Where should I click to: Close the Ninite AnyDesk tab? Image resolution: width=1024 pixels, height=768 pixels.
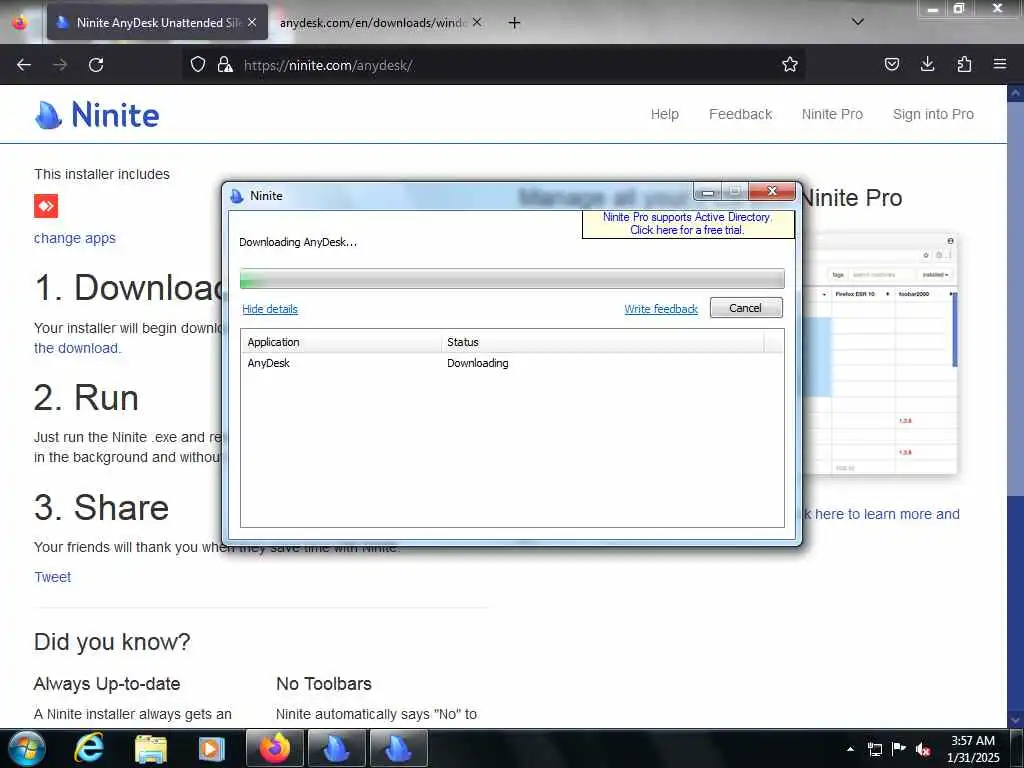pos(252,22)
